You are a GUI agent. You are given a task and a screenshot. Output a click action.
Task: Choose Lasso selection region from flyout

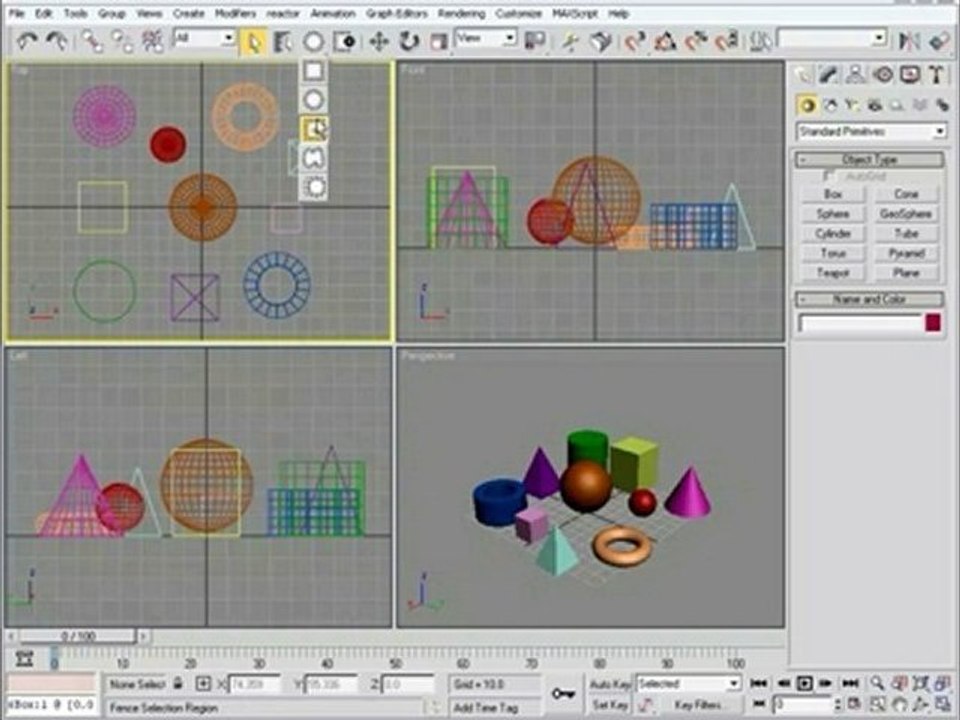pyautogui.click(x=313, y=158)
